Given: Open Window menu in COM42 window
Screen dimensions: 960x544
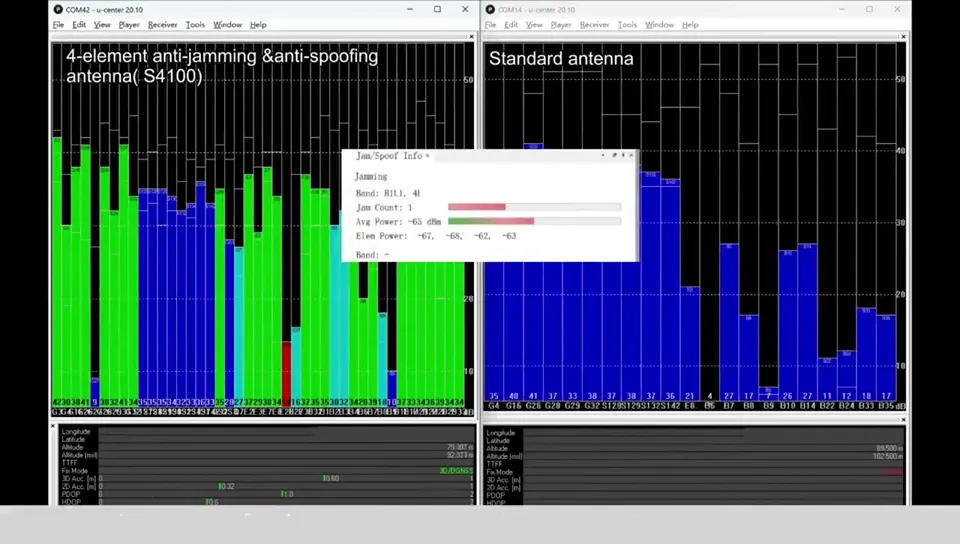Looking at the screenshot, I should (x=228, y=25).
